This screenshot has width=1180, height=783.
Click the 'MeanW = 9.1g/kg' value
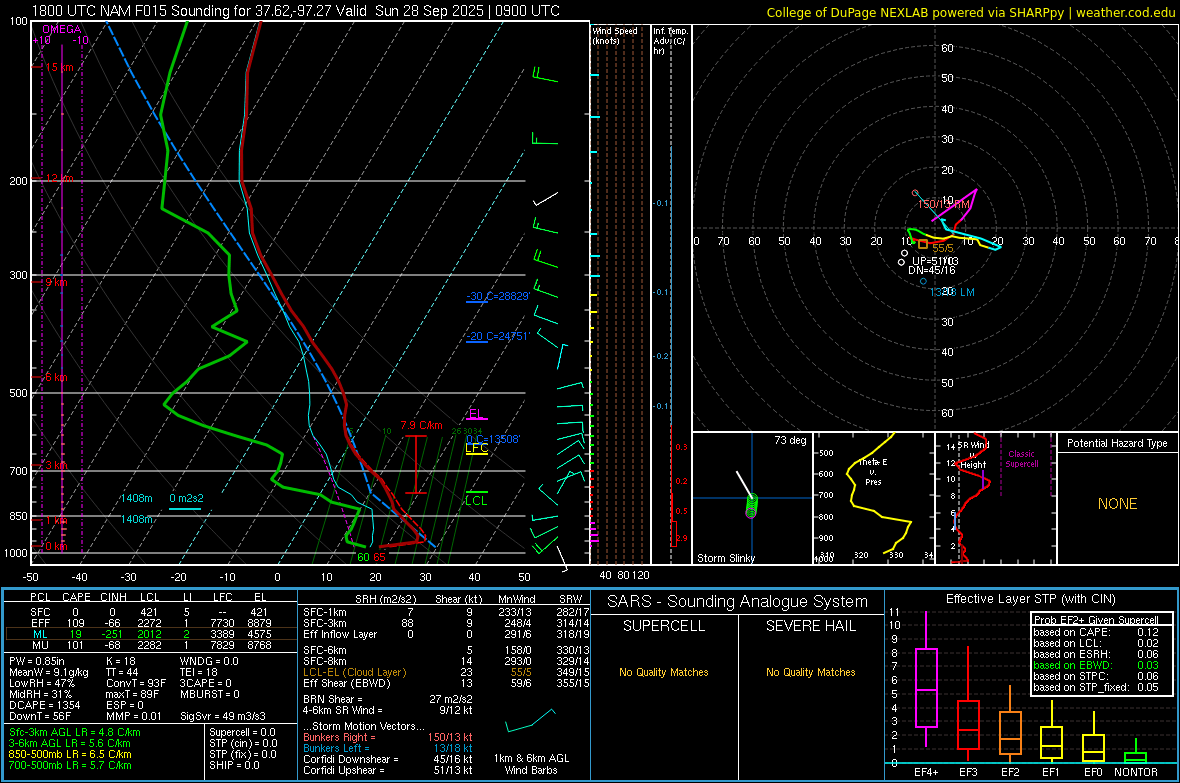48,672
